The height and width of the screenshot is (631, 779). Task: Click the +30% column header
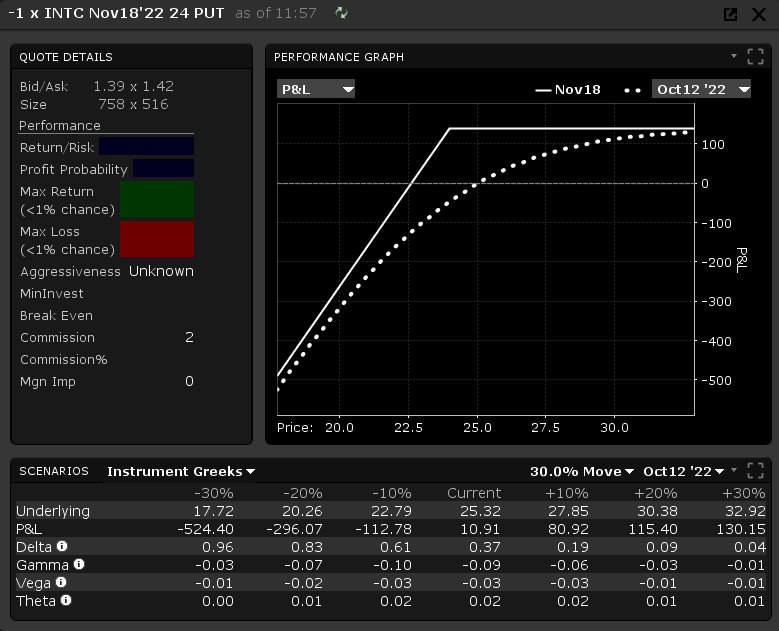click(x=743, y=493)
